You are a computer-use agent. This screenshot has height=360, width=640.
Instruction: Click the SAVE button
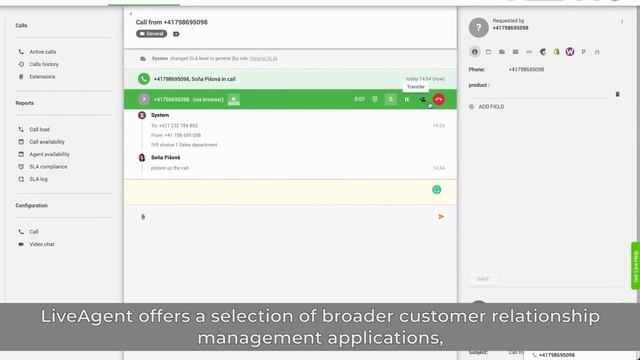pos(483,279)
